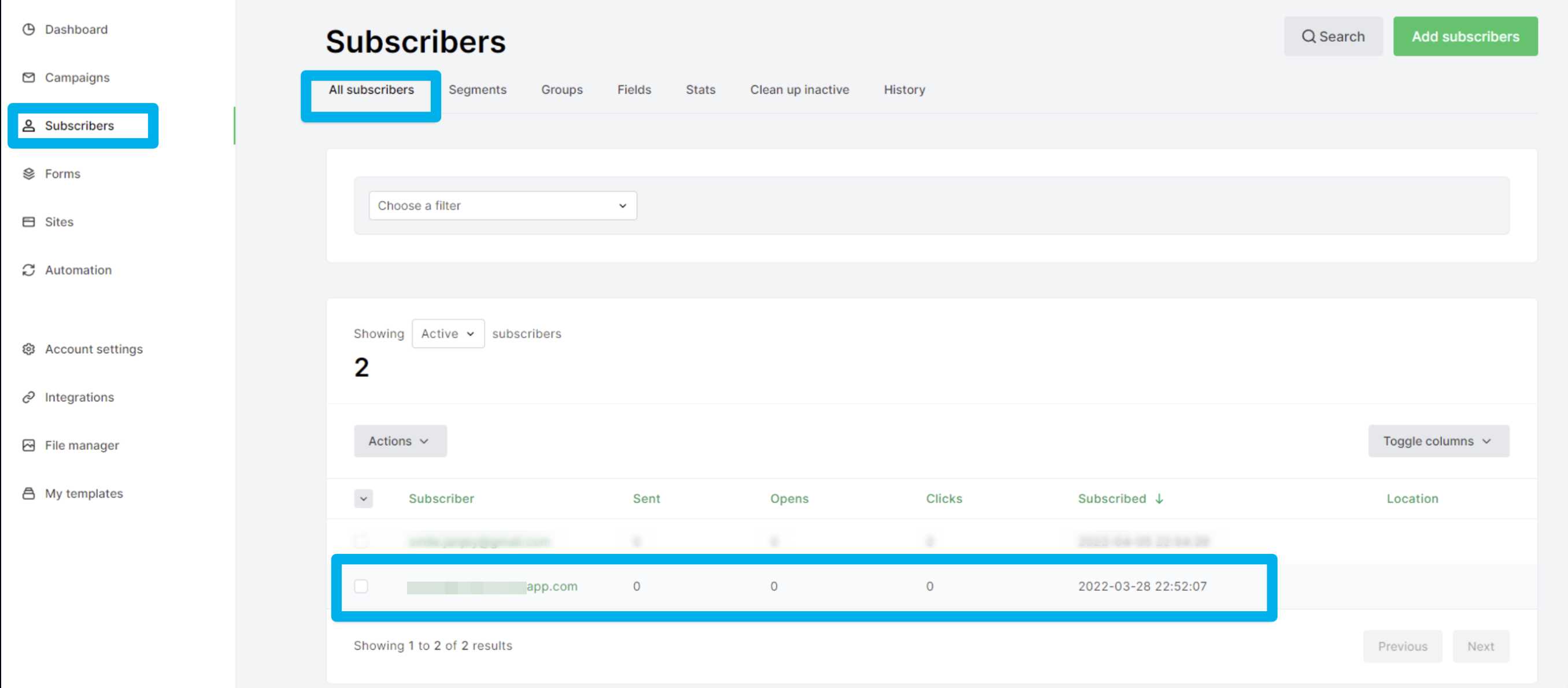Viewport: 1568px width, 688px height.
Task: Click the Campaigns envelope icon
Action: [28, 77]
